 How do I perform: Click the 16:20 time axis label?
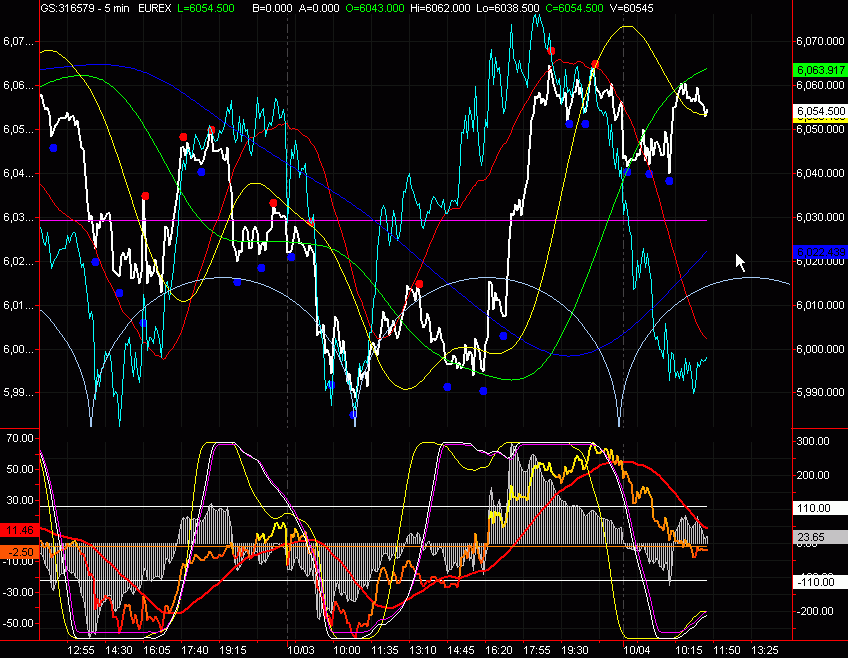(x=499, y=650)
